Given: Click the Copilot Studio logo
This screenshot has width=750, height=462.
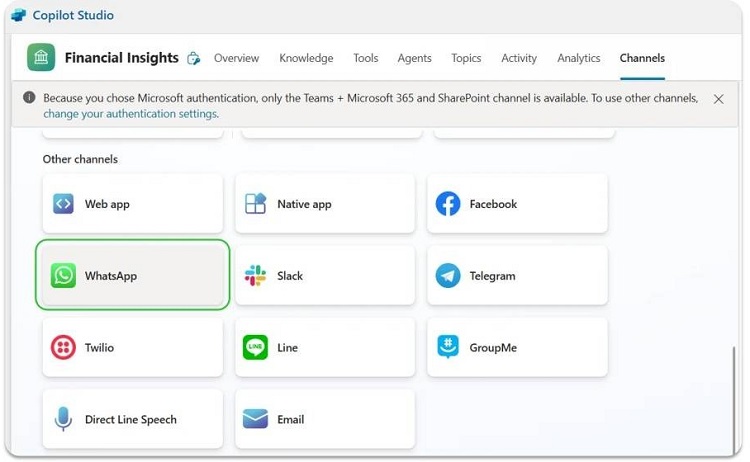Looking at the screenshot, I should pyautogui.click(x=18, y=15).
